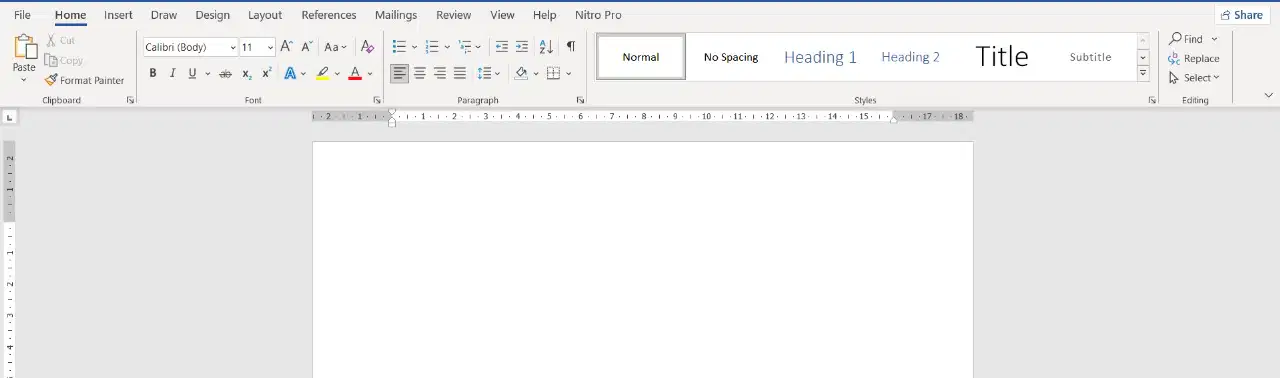Click the Numbering list icon
Viewport: 1280px width, 378px height.
(x=432, y=46)
